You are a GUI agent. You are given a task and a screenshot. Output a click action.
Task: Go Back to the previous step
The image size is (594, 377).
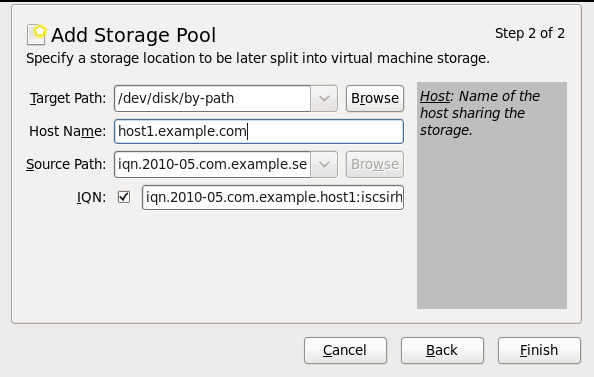tap(442, 350)
